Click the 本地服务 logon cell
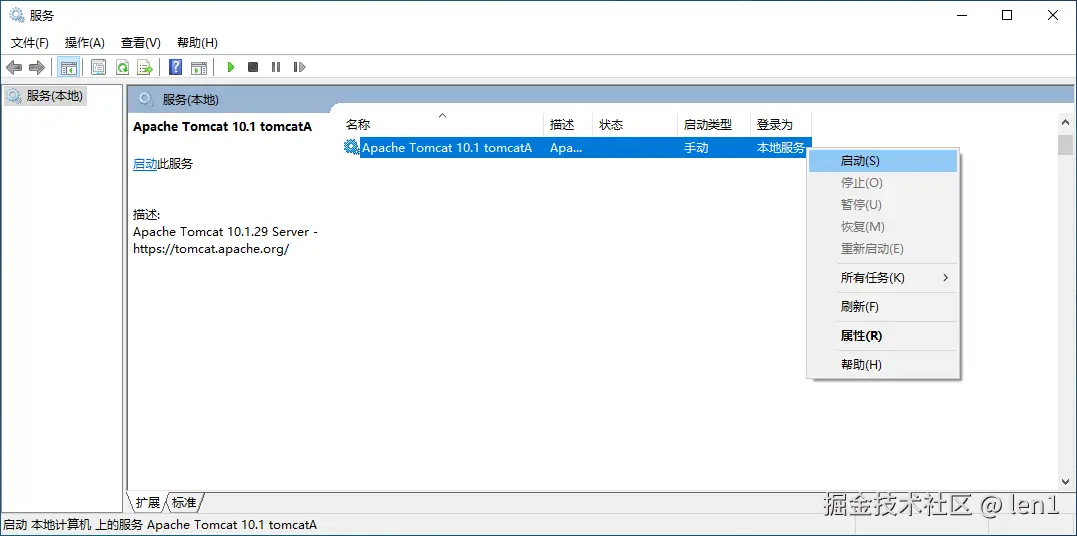The image size is (1077, 536). coord(780,147)
